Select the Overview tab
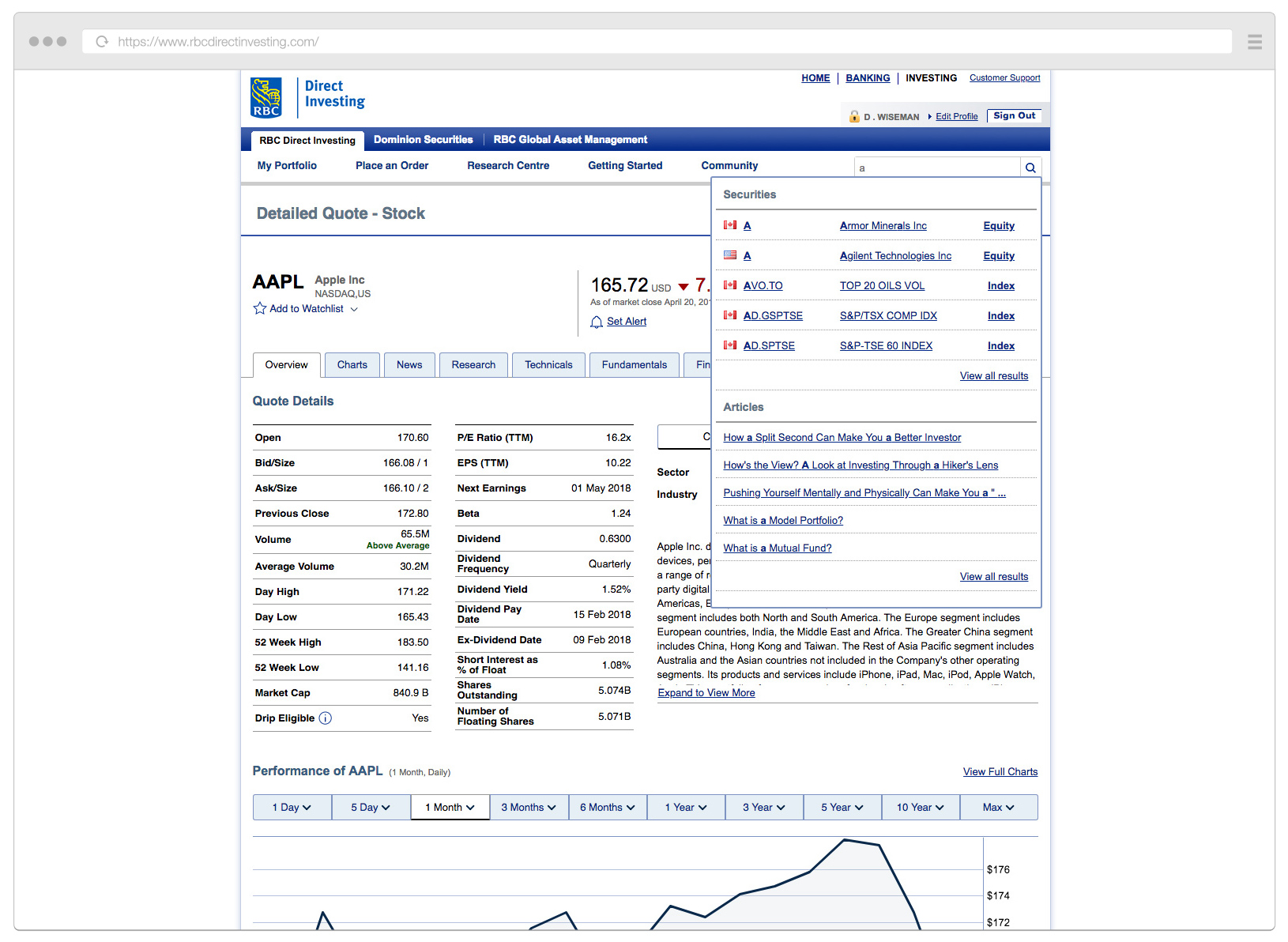1288x942 pixels. (287, 365)
